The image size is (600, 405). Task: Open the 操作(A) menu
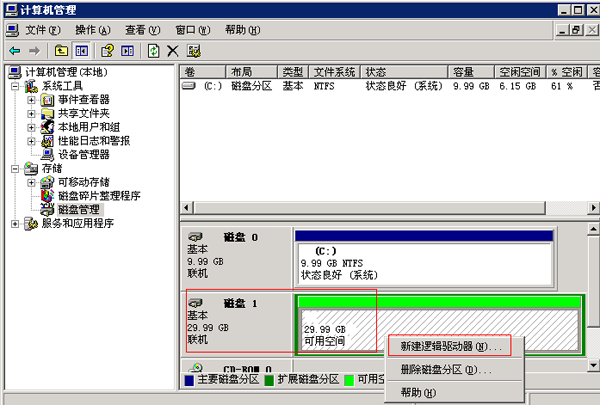click(93, 30)
